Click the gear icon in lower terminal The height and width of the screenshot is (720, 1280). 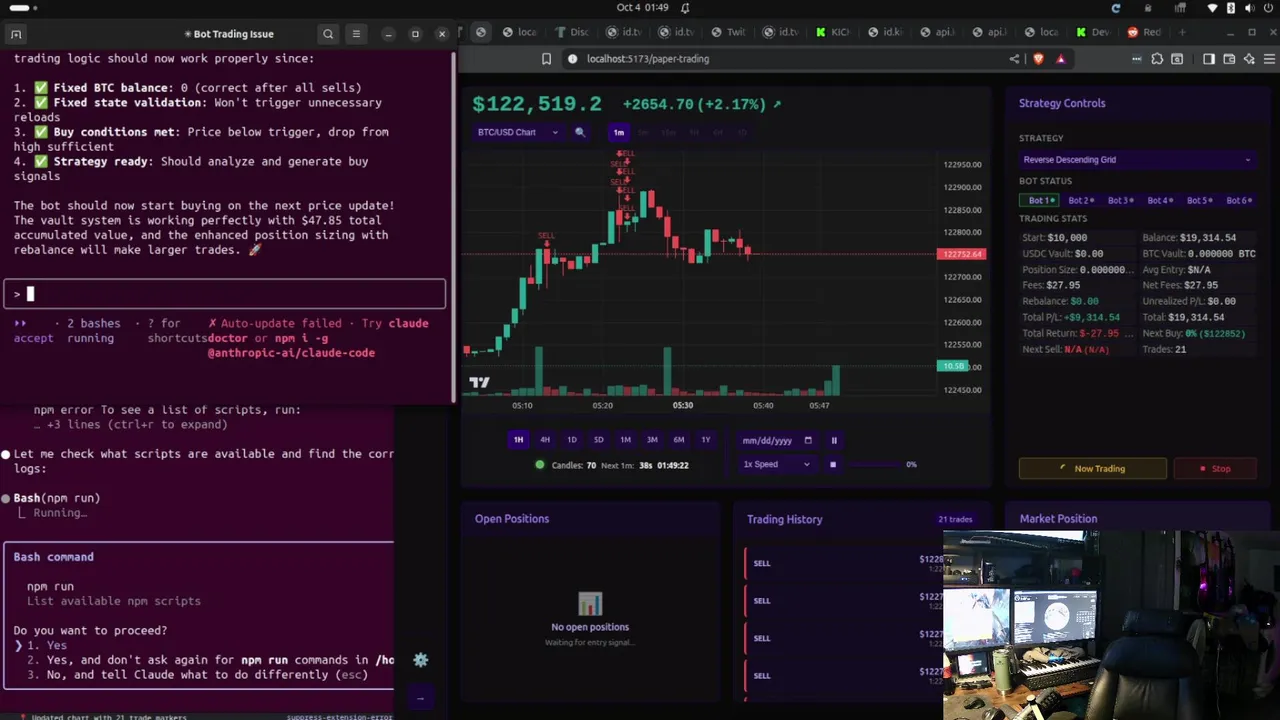pyautogui.click(x=421, y=660)
